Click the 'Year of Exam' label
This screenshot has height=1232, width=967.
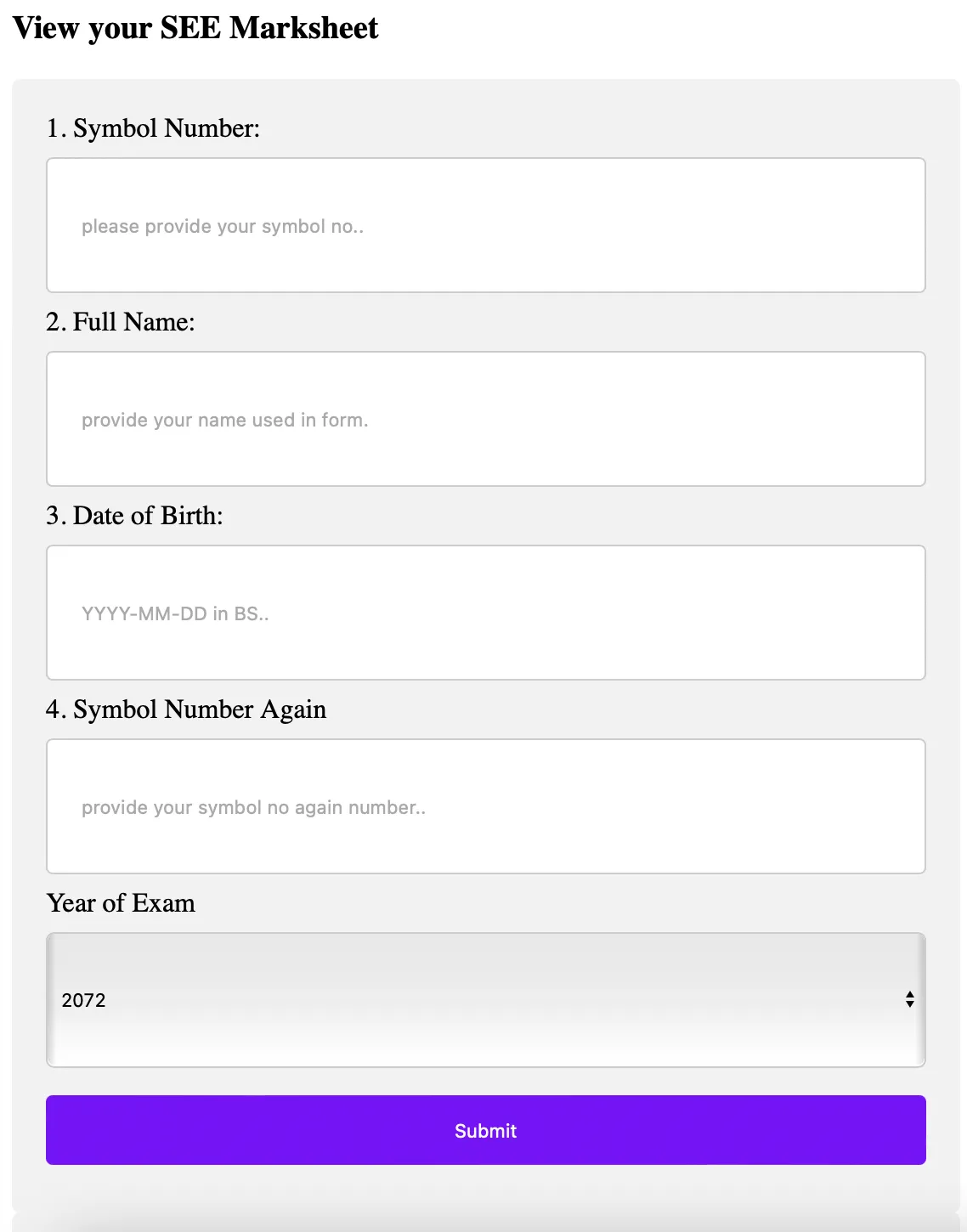pyautogui.click(x=121, y=903)
